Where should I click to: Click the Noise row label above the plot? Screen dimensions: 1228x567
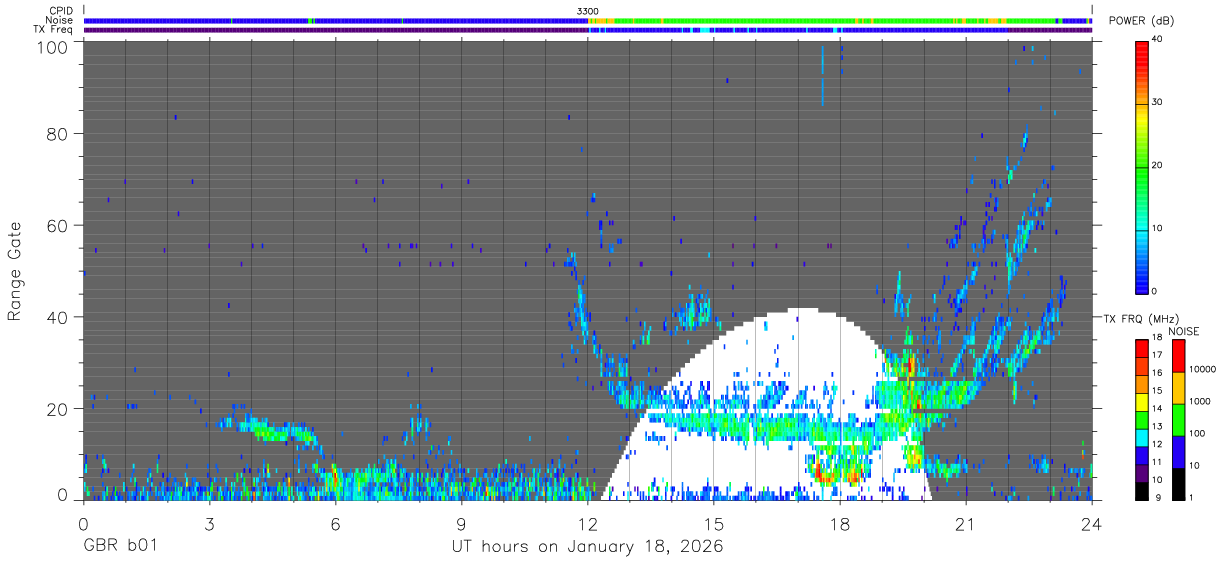[x=60, y=20]
